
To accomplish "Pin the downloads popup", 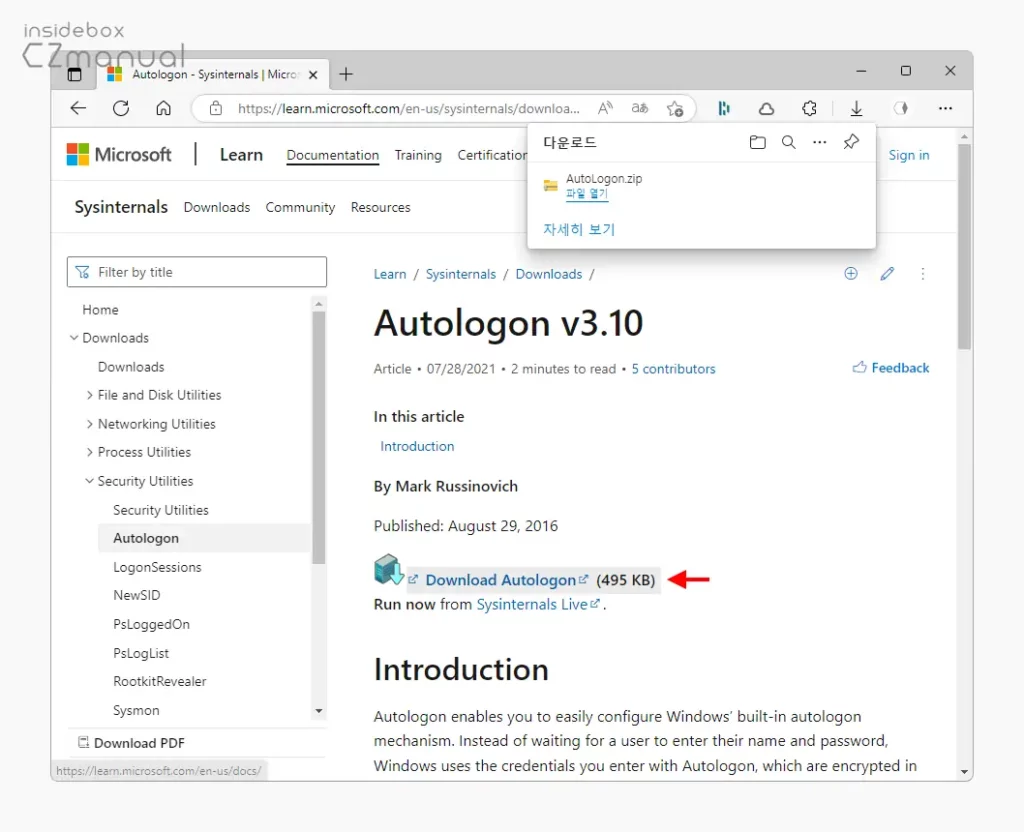I will pos(850,143).
